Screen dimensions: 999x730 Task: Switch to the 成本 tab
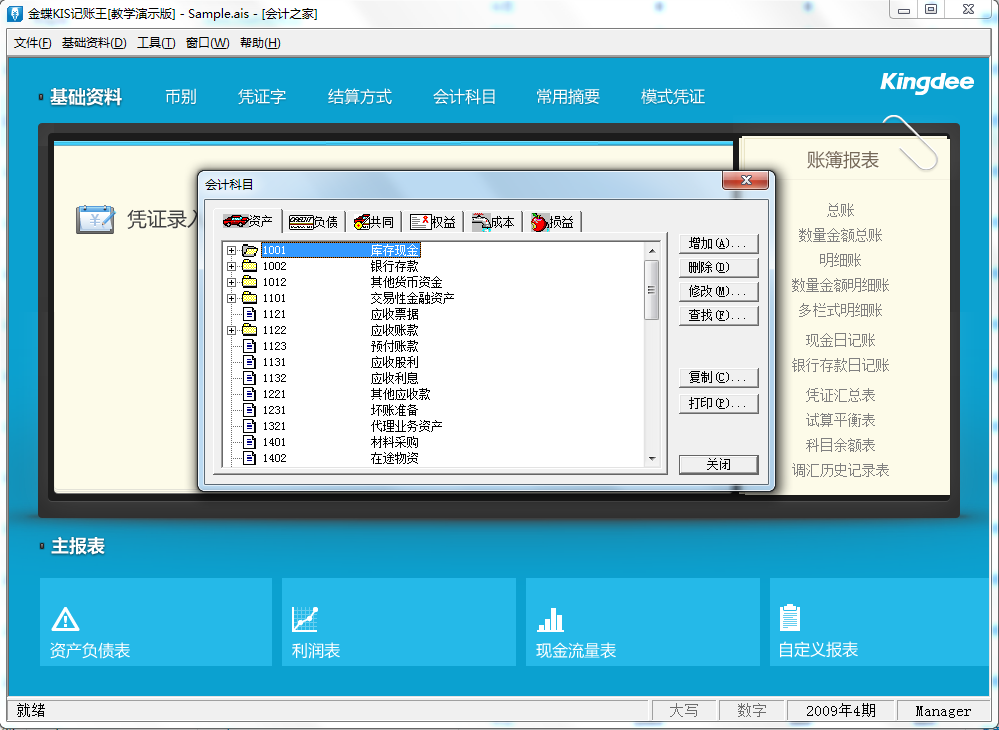(x=493, y=222)
